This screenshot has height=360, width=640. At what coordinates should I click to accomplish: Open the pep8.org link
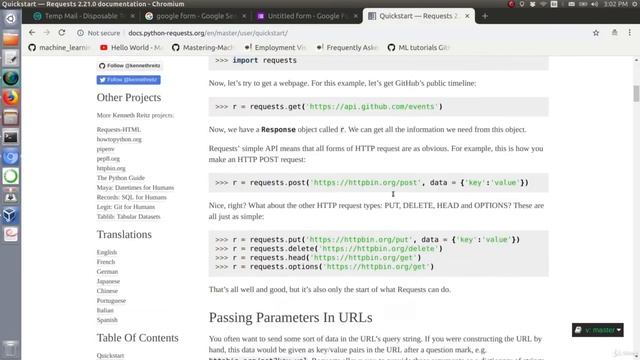tap(108, 158)
